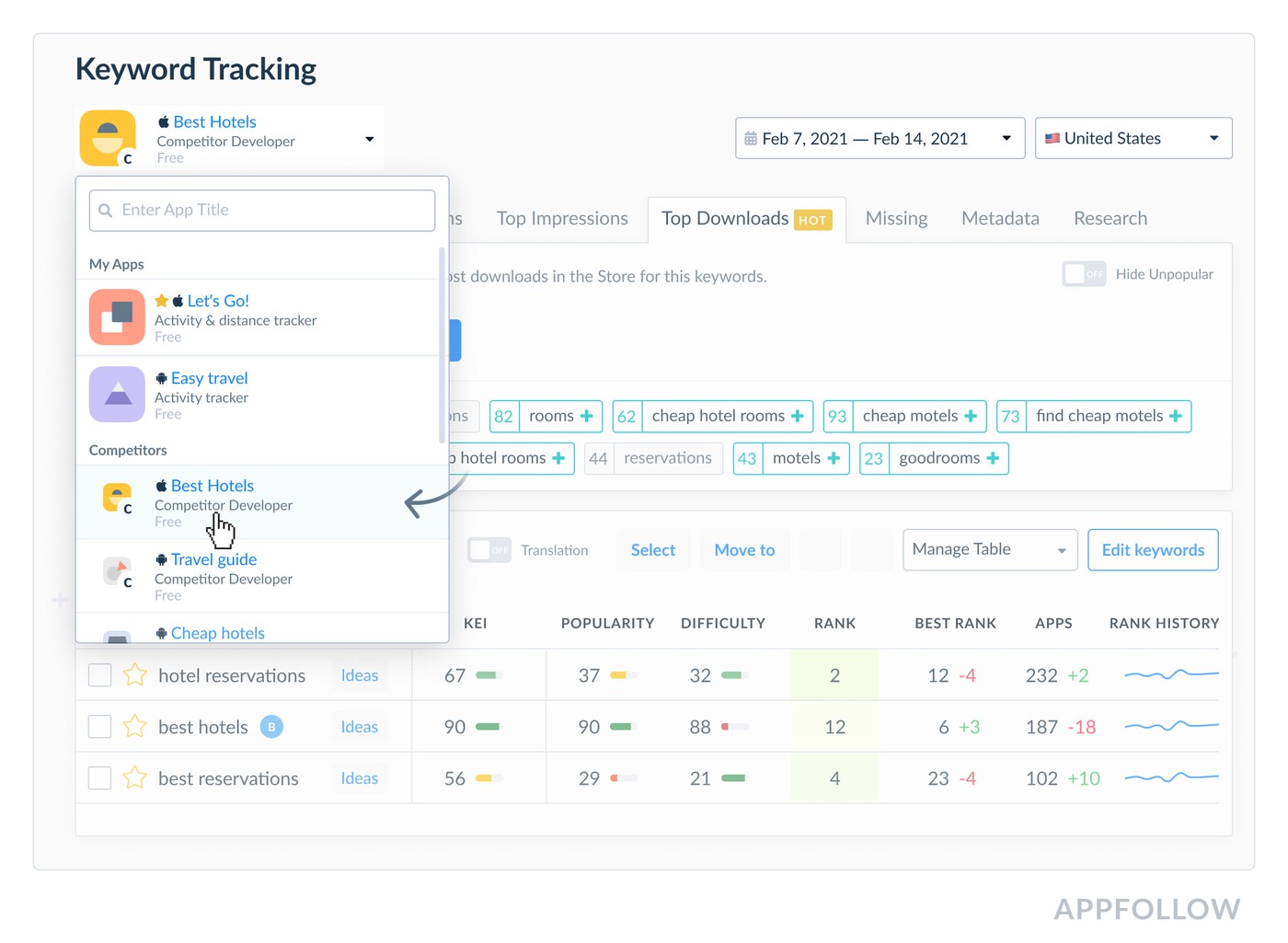The height and width of the screenshot is (943, 1288).
Task: Check the best hotels row checkbox
Action: [x=99, y=727]
